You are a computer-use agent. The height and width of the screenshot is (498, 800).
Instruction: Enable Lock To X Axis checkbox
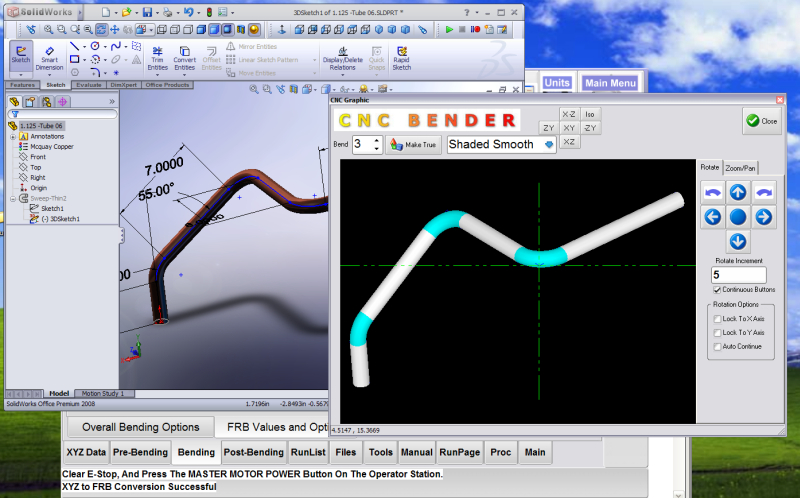click(x=717, y=319)
